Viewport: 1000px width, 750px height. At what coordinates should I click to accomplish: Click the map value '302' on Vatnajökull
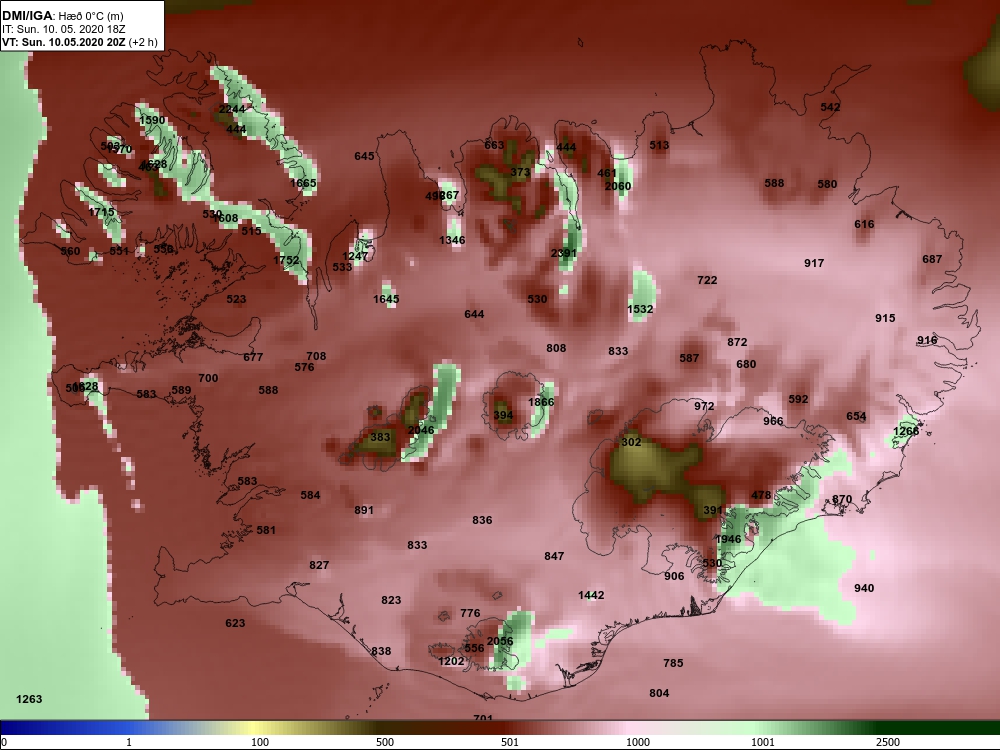click(631, 443)
